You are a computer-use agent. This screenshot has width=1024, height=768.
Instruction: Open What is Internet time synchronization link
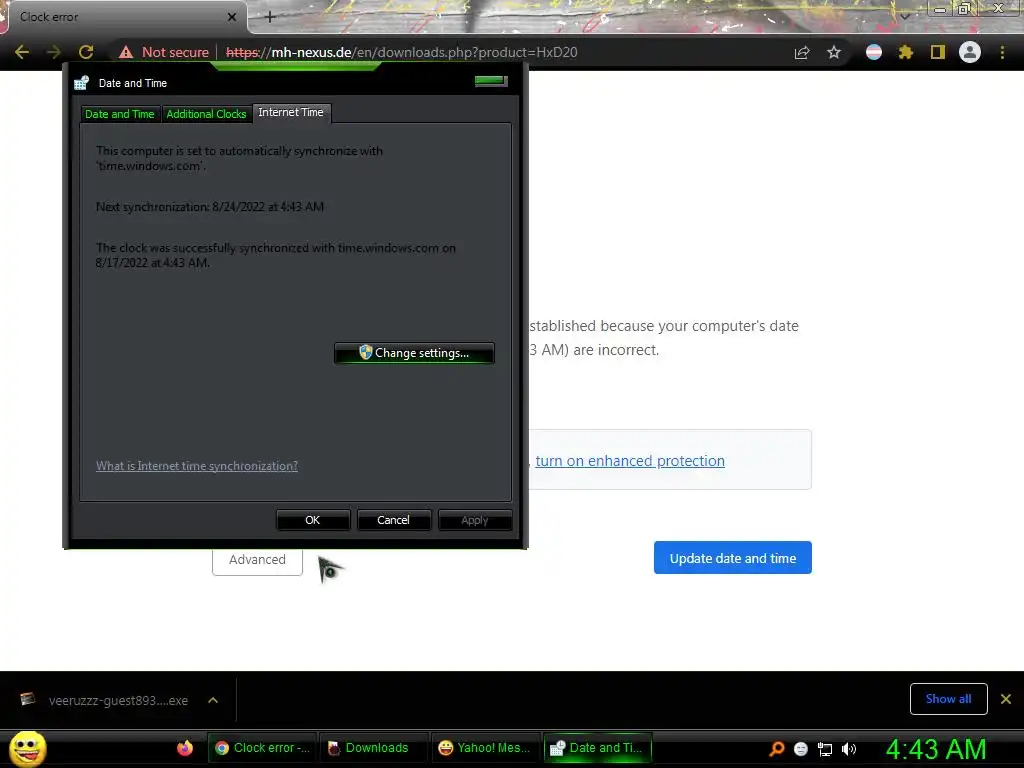197,466
